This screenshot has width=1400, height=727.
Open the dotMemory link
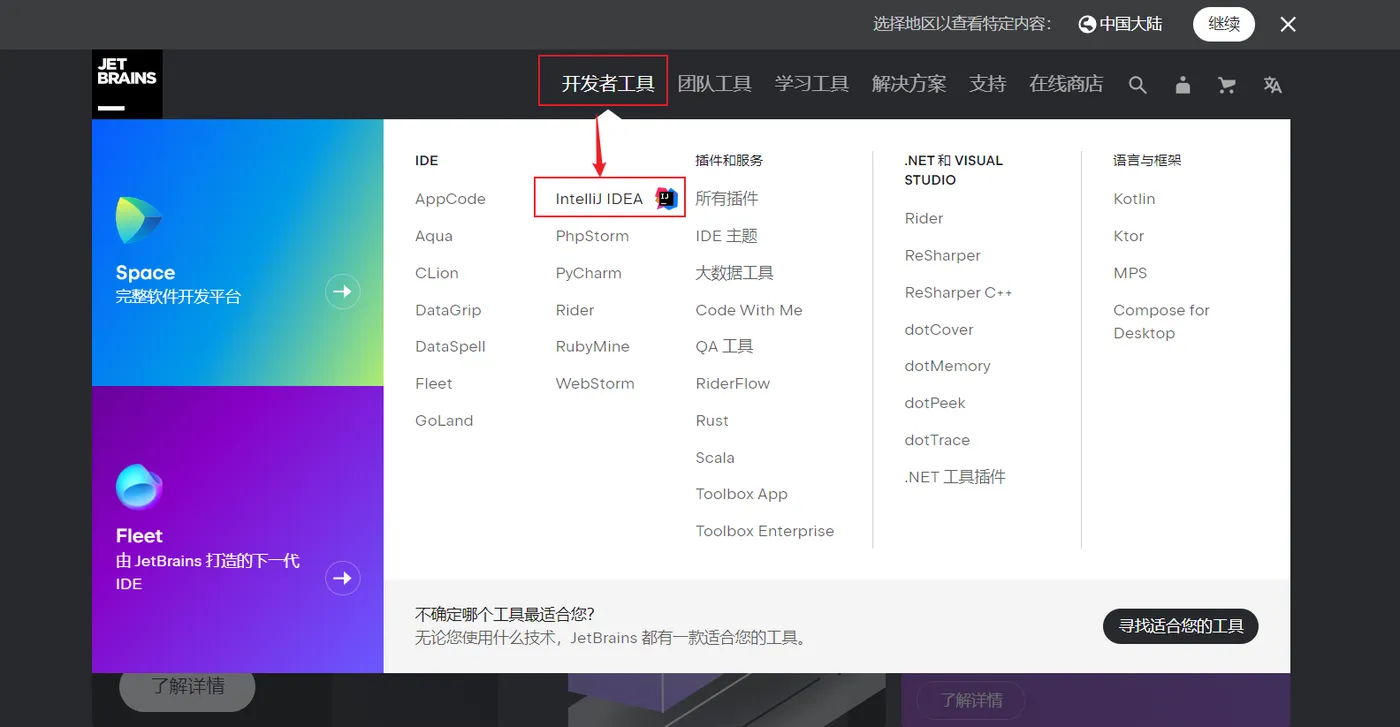[x=948, y=367]
